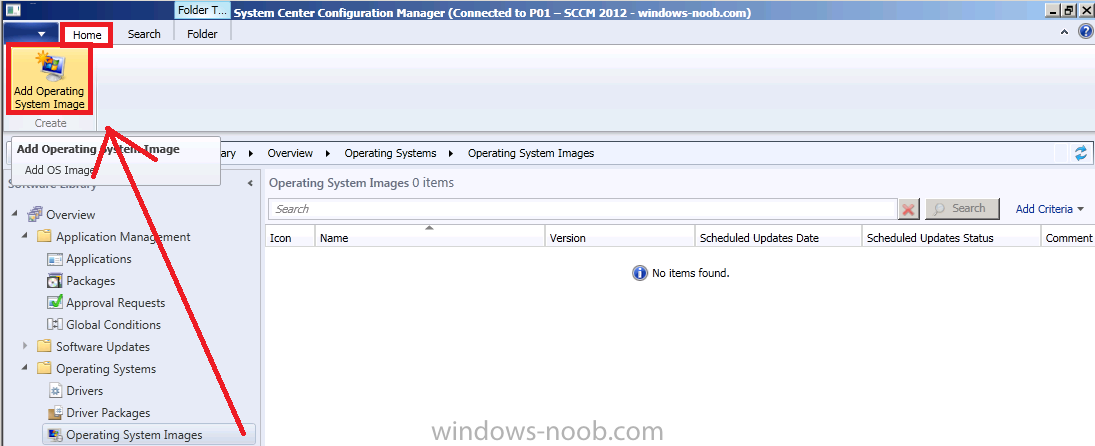Viewport: 1095px width, 446px height.
Task: Click the Driver Packages icon
Action: (55, 412)
